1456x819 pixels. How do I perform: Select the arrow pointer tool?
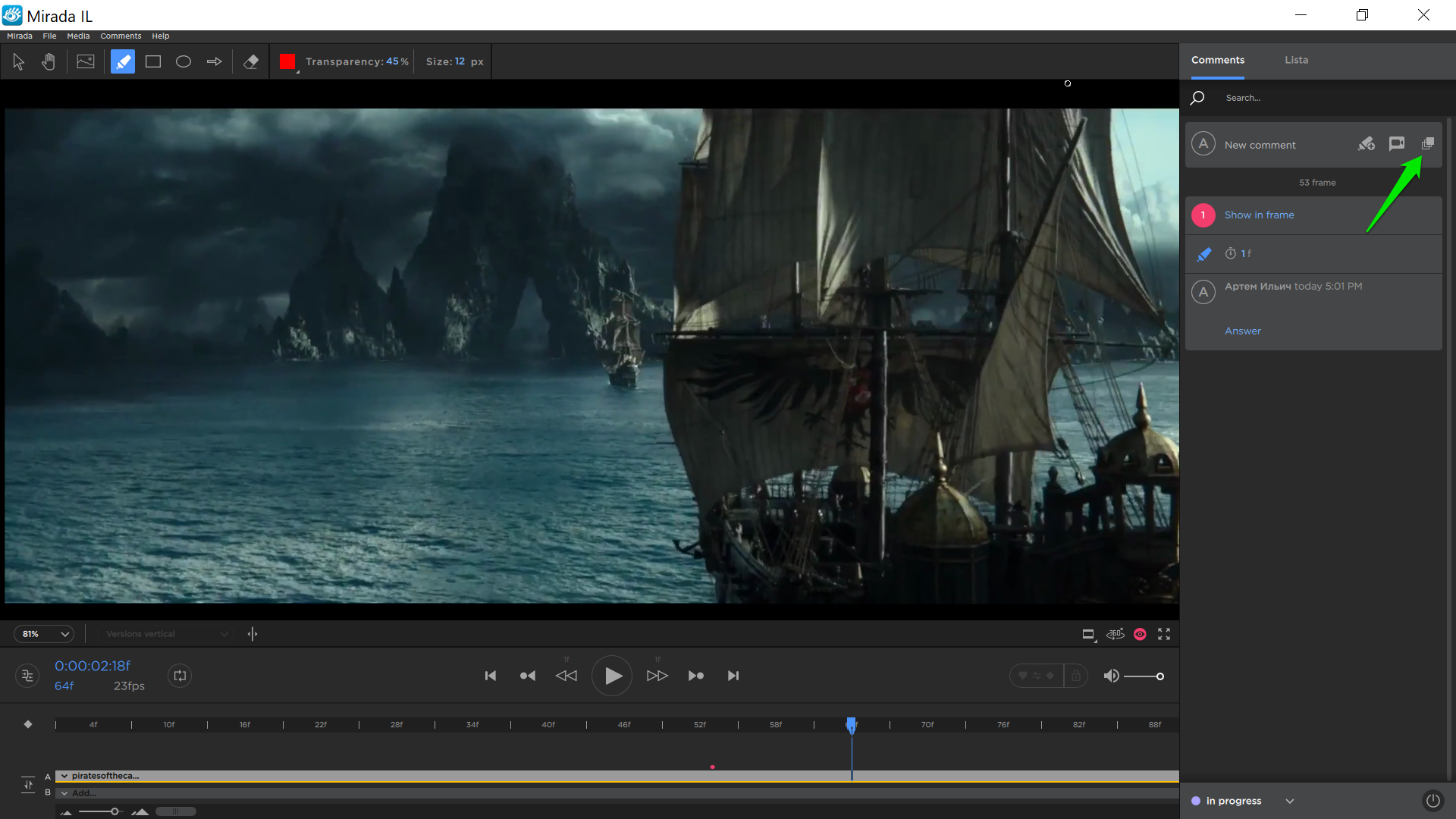(x=19, y=61)
